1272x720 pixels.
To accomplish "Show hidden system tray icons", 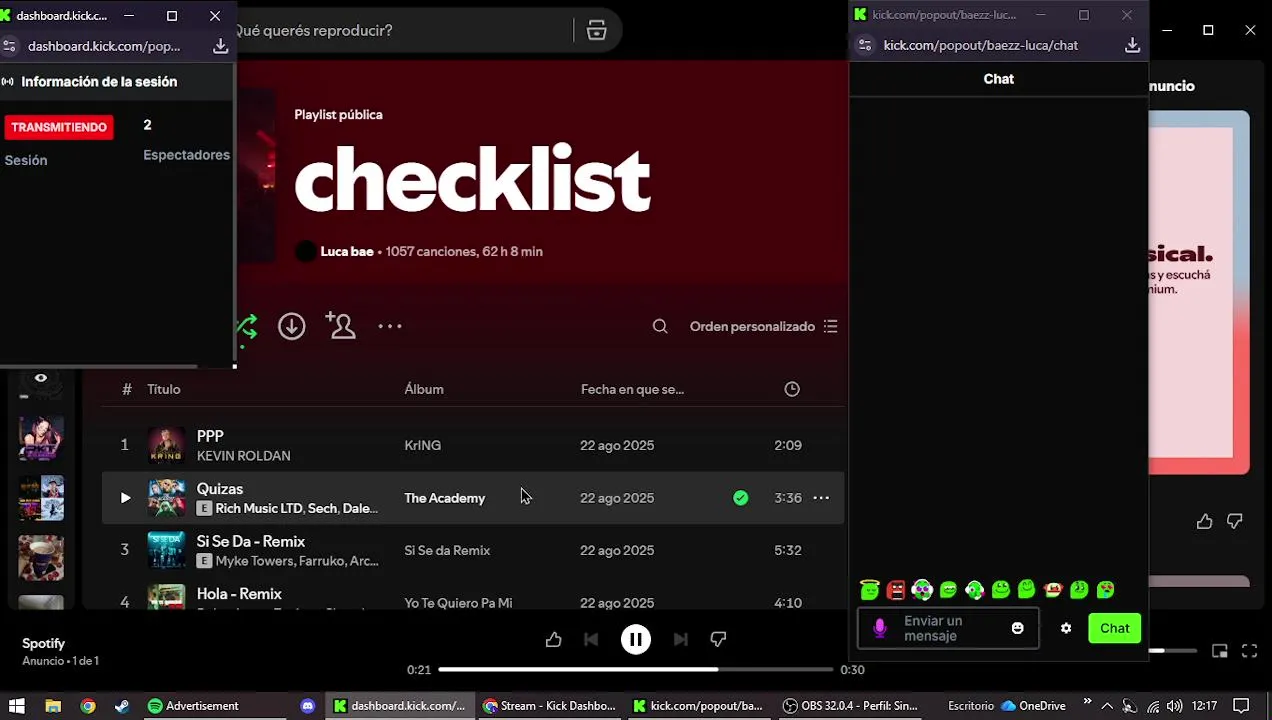I will (x=1107, y=706).
